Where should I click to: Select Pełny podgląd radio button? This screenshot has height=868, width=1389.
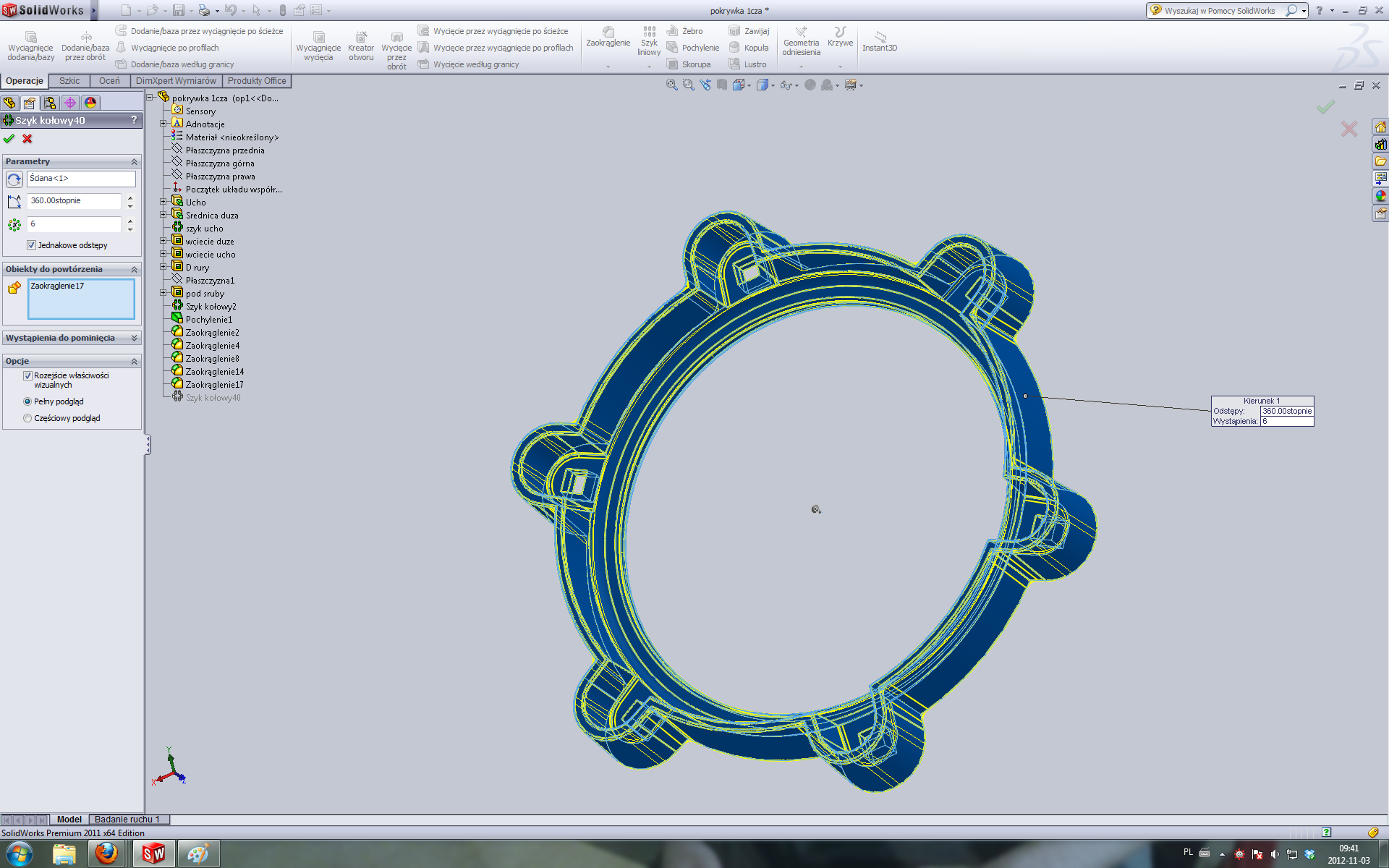(x=27, y=401)
